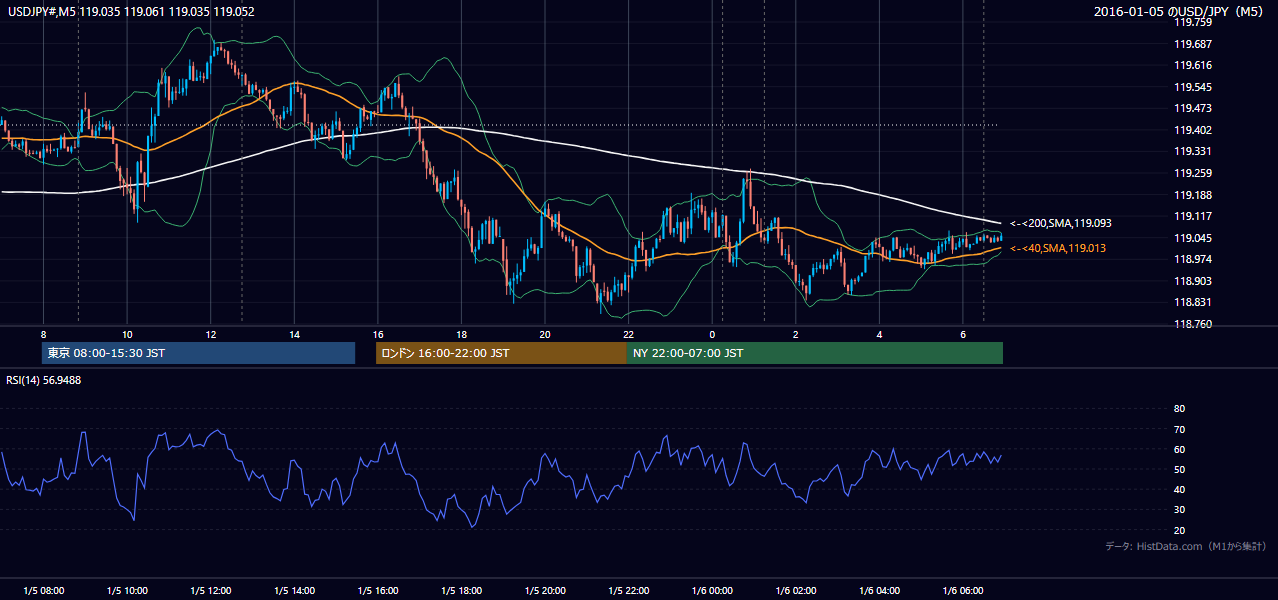Click the RSI 40 level label
1278x600 pixels.
click(1179, 489)
